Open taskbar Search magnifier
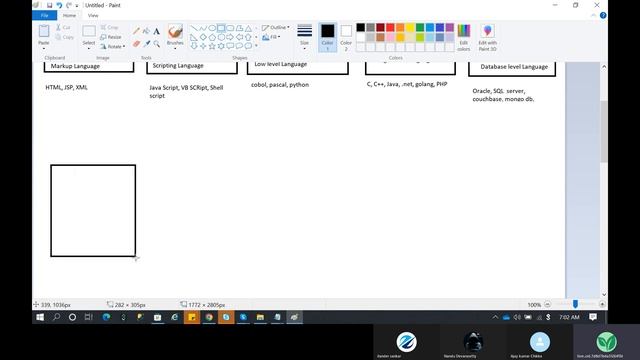 click(56, 317)
